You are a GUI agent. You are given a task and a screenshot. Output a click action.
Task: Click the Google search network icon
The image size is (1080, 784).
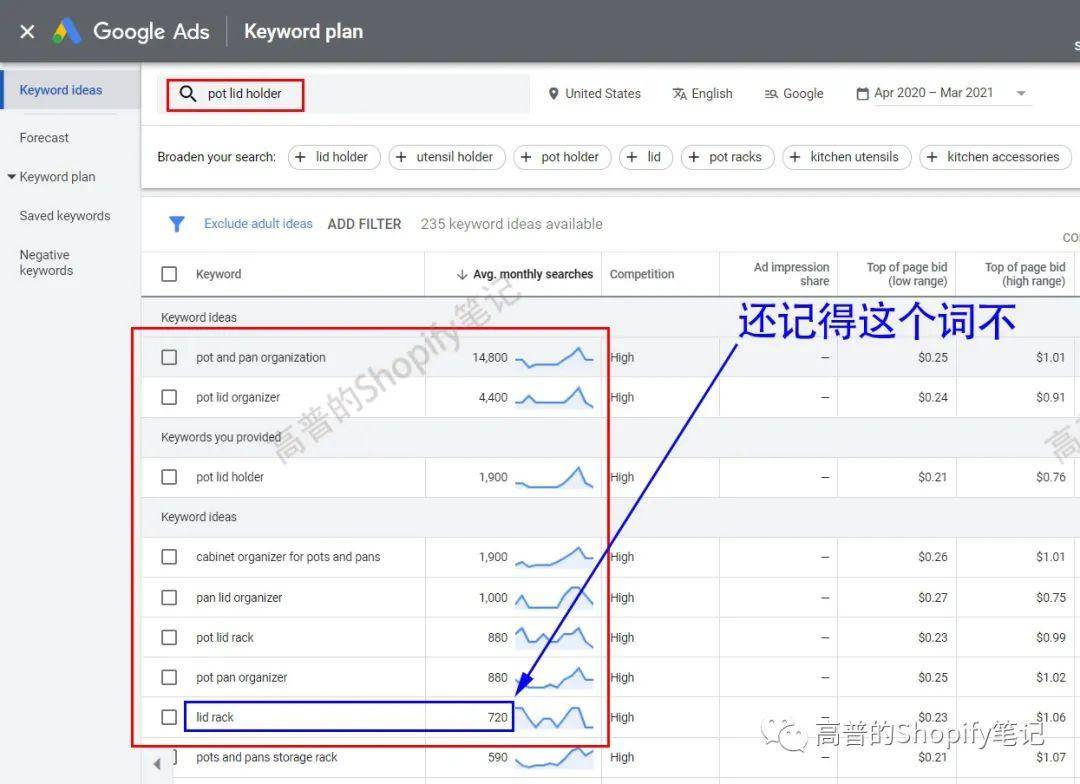(x=771, y=94)
